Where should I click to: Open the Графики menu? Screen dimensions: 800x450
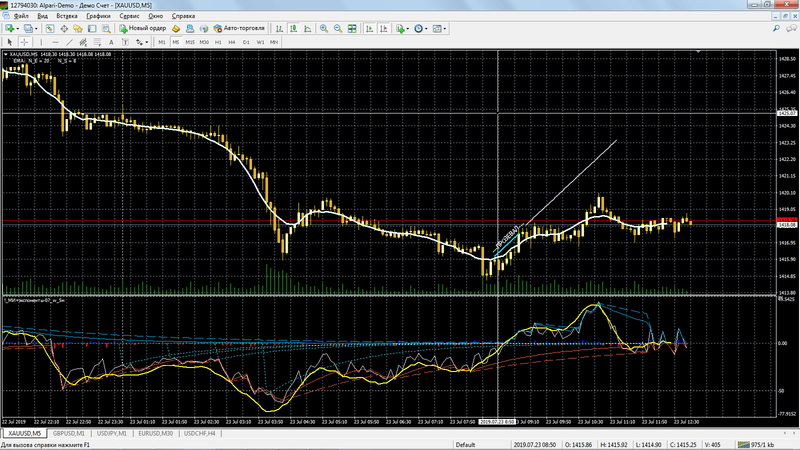(98, 17)
